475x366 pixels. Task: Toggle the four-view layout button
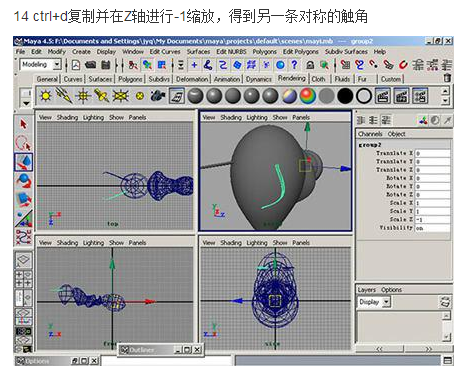coord(23,279)
